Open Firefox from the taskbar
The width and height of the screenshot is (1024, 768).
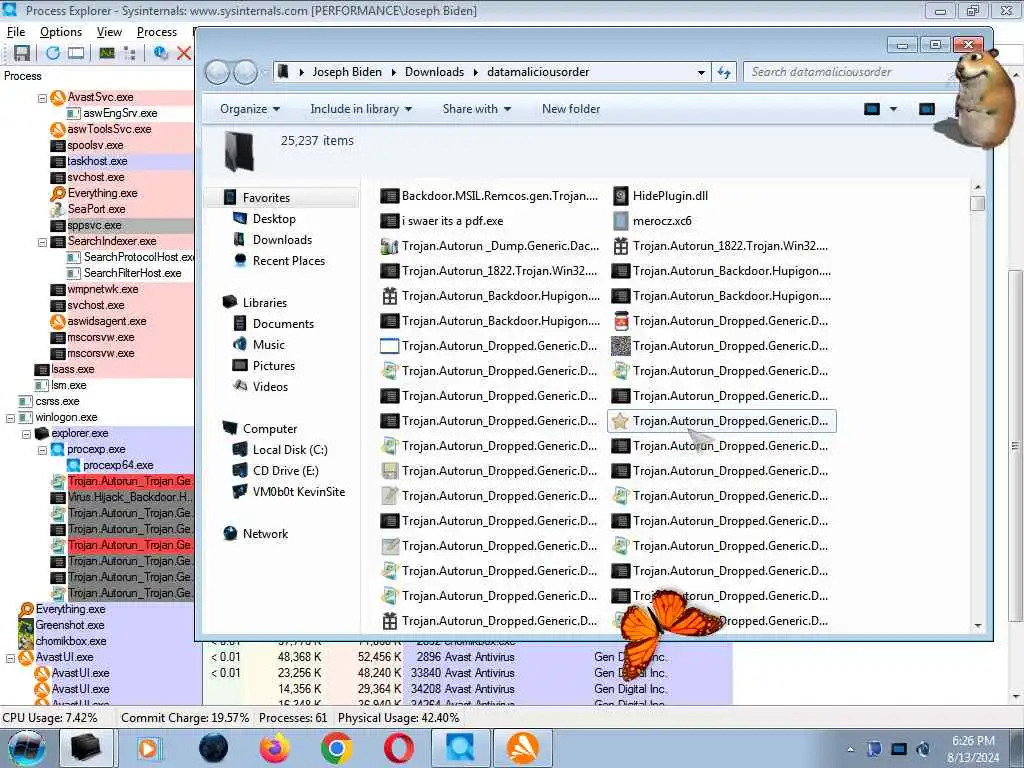pyautogui.click(x=274, y=748)
